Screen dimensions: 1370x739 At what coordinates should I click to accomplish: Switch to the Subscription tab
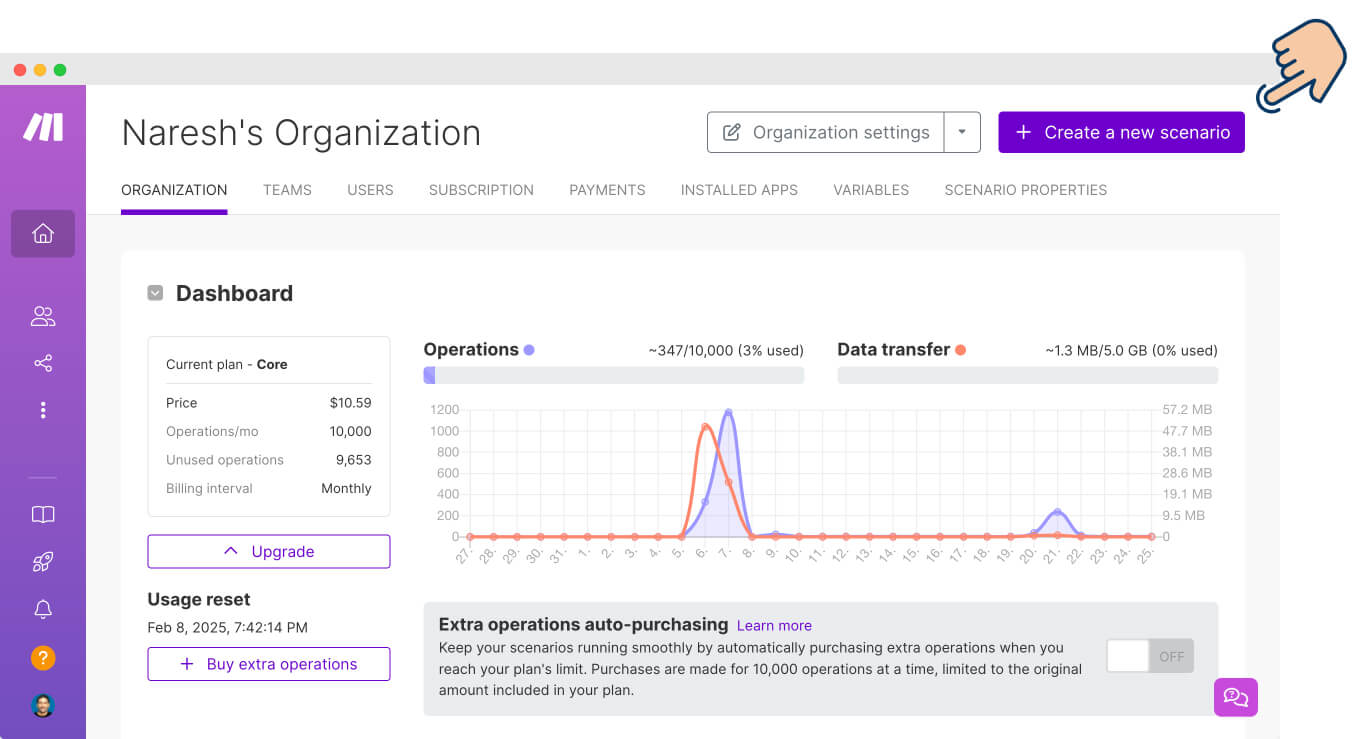pos(481,190)
